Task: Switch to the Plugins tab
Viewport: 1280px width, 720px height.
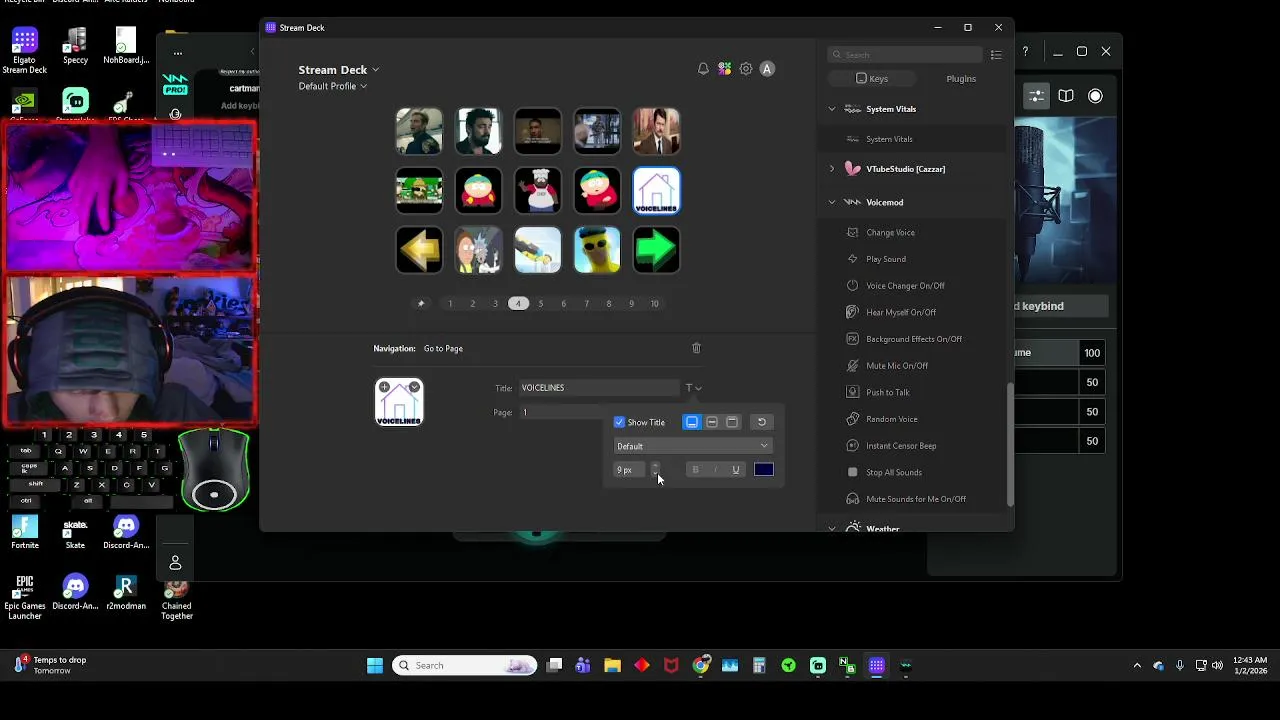Action: (961, 78)
